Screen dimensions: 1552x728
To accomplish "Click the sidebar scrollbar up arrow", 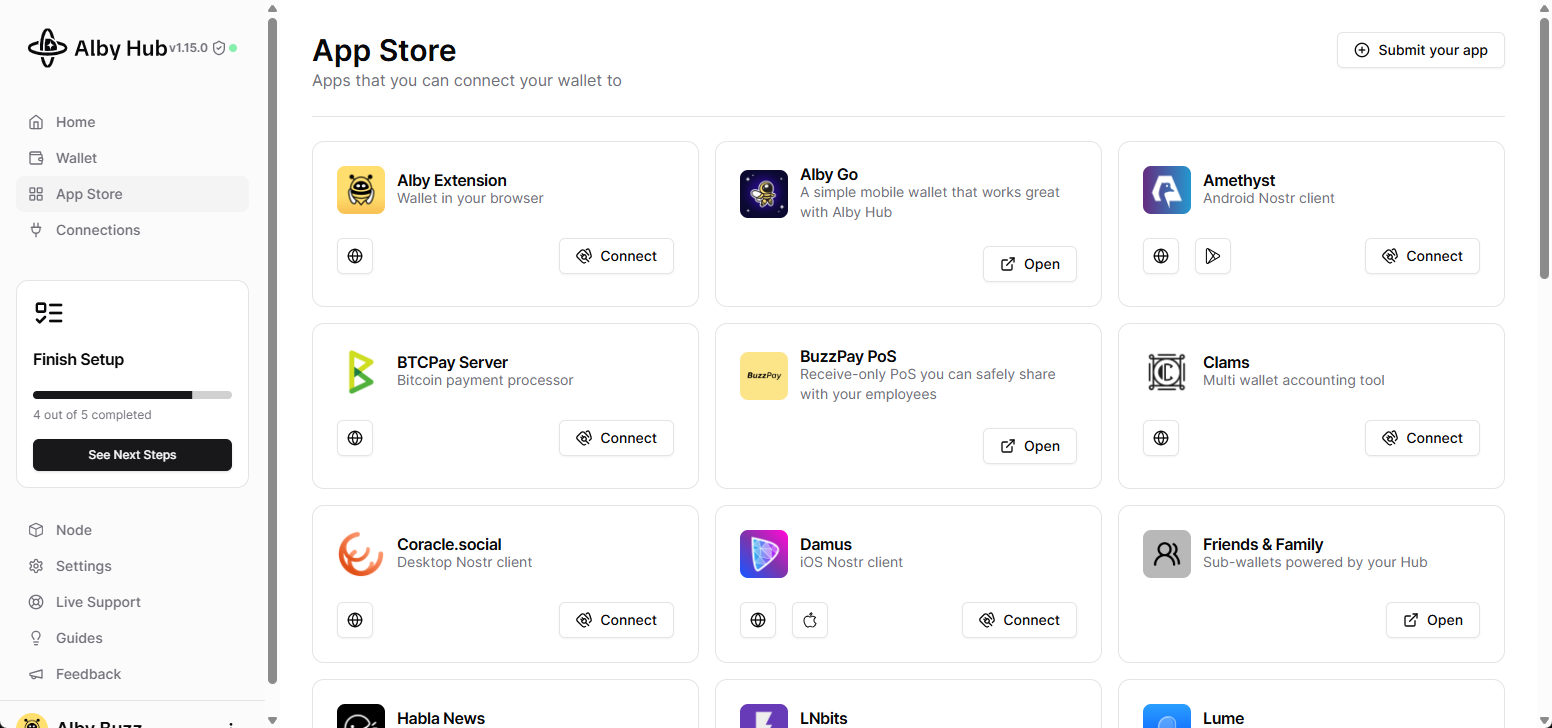I will pyautogui.click(x=273, y=8).
